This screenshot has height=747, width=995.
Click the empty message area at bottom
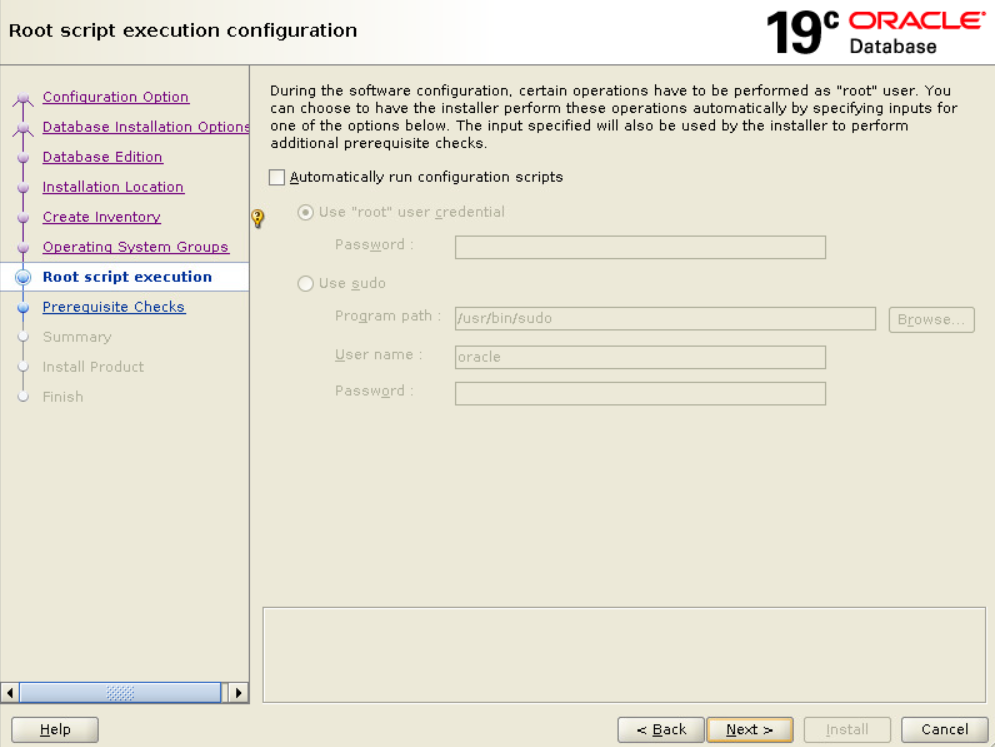(x=624, y=655)
